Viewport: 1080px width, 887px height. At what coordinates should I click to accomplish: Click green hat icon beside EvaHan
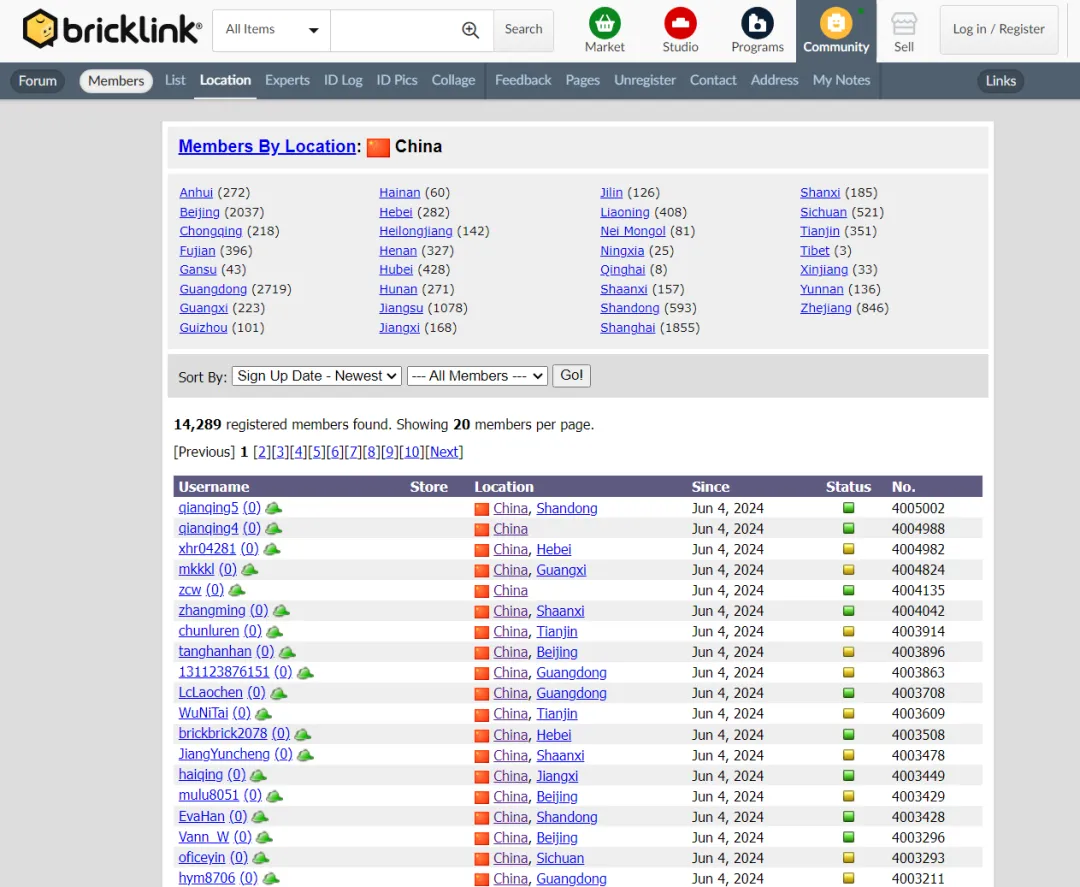(260, 817)
